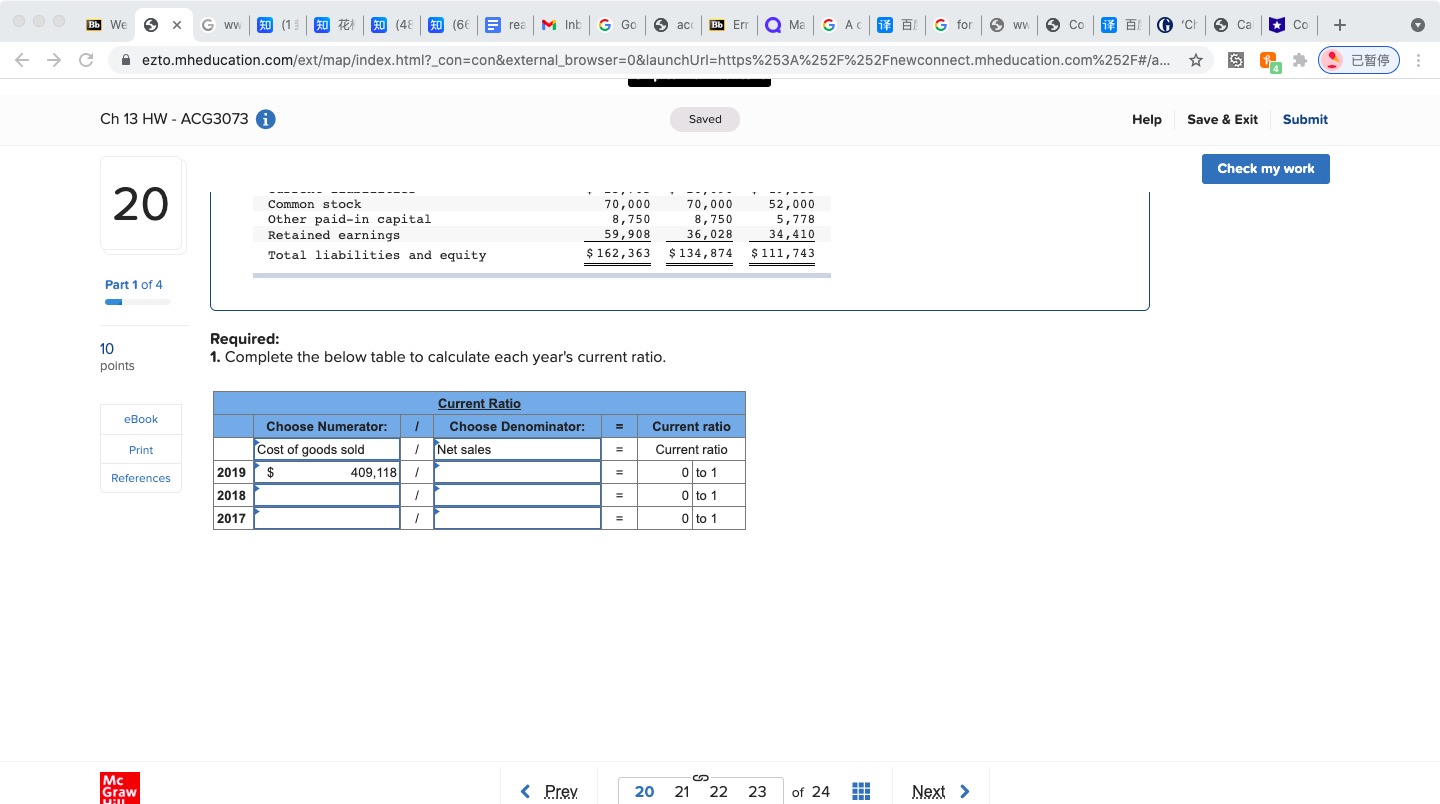Screen dimensions: 1440x804
Task: Open the Chrome three-dot menu
Action: pyautogui.click(x=1419, y=60)
